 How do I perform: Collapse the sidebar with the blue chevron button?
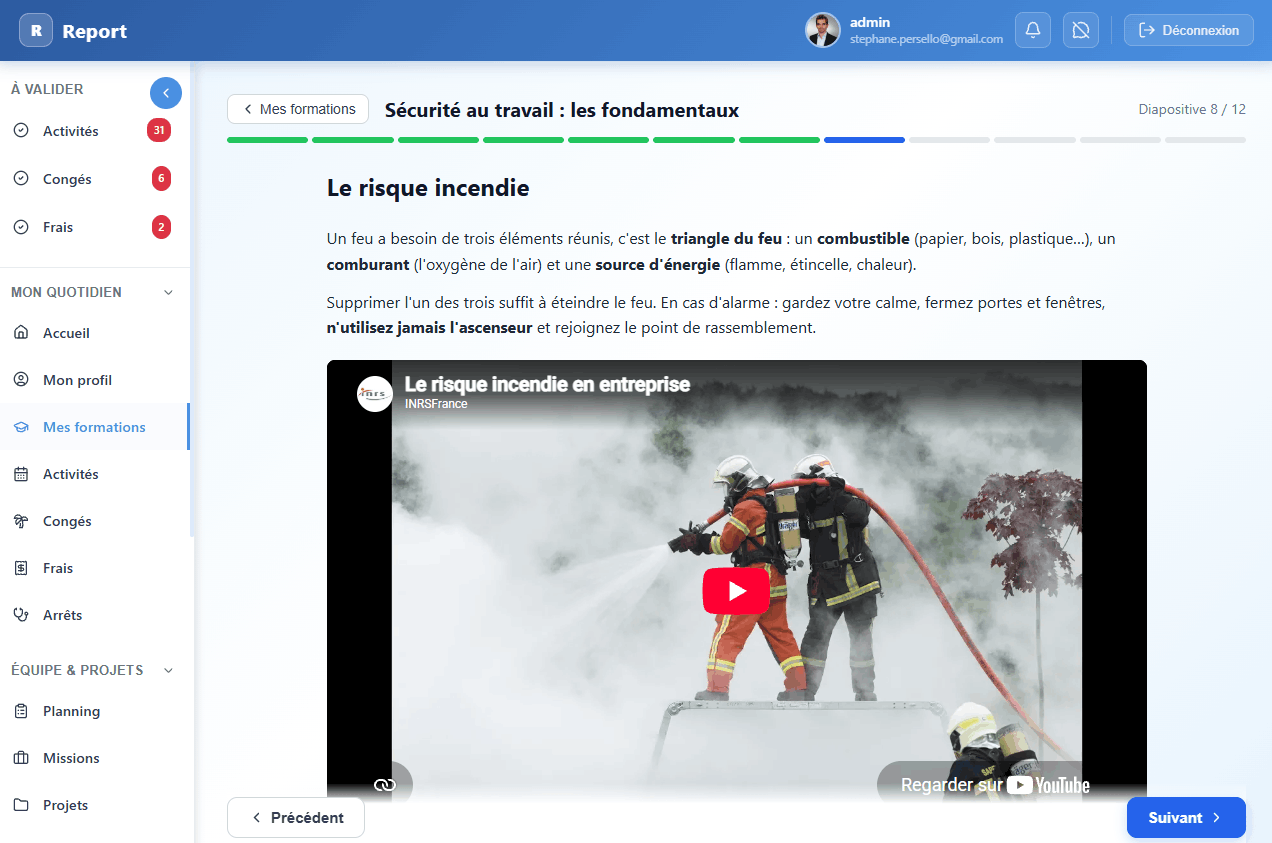pyautogui.click(x=166, y=93)
